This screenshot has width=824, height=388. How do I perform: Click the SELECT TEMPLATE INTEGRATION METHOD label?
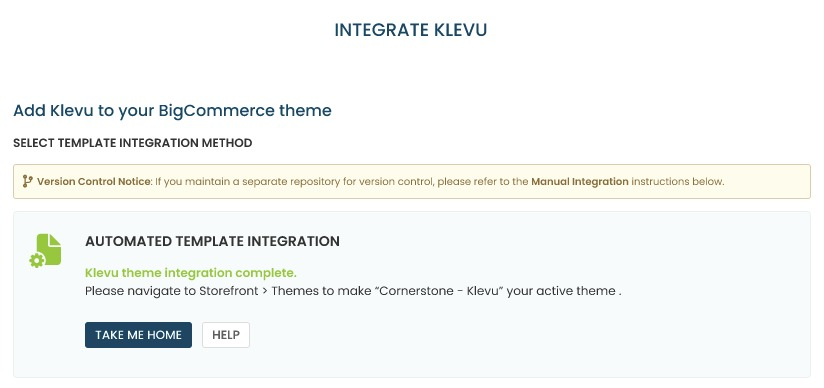coord(132,143)
